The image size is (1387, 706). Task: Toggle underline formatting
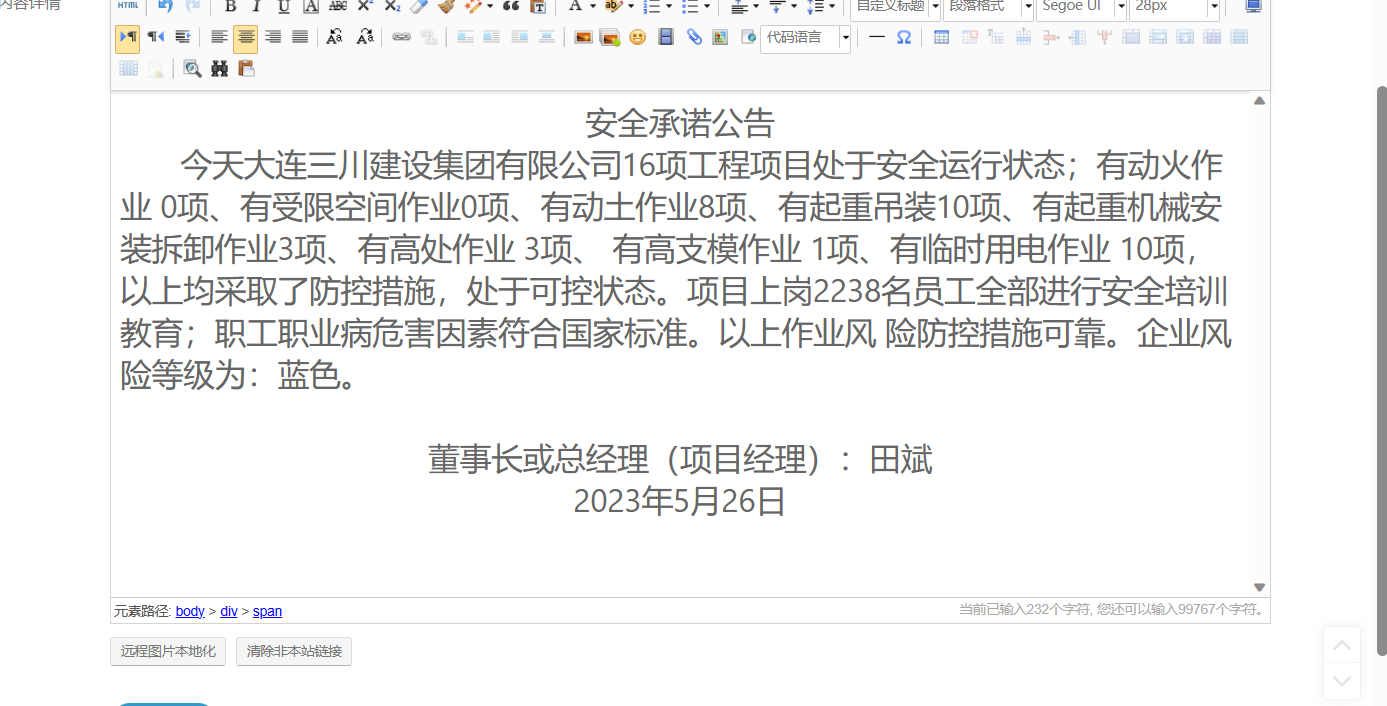pyautogui.click(x=284, y=6)
